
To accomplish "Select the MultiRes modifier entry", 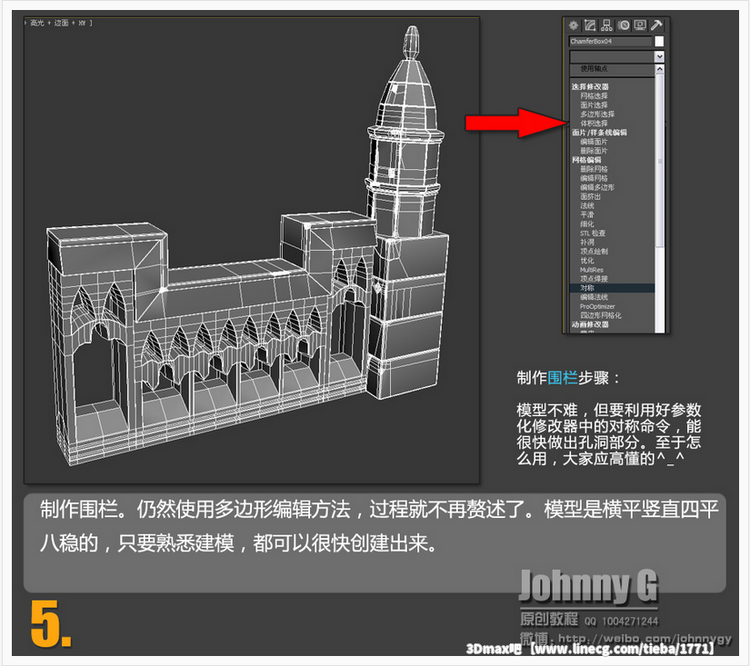I will point(592,269).
